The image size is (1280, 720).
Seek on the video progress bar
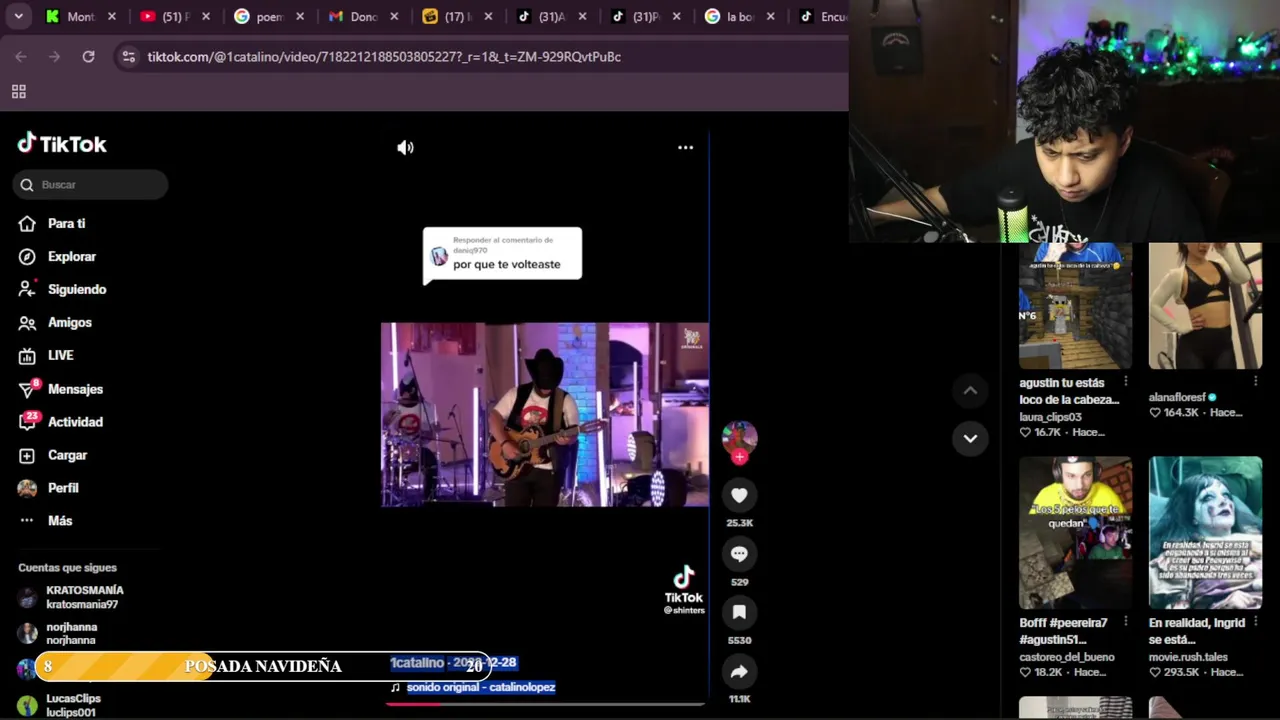(545, 704)
